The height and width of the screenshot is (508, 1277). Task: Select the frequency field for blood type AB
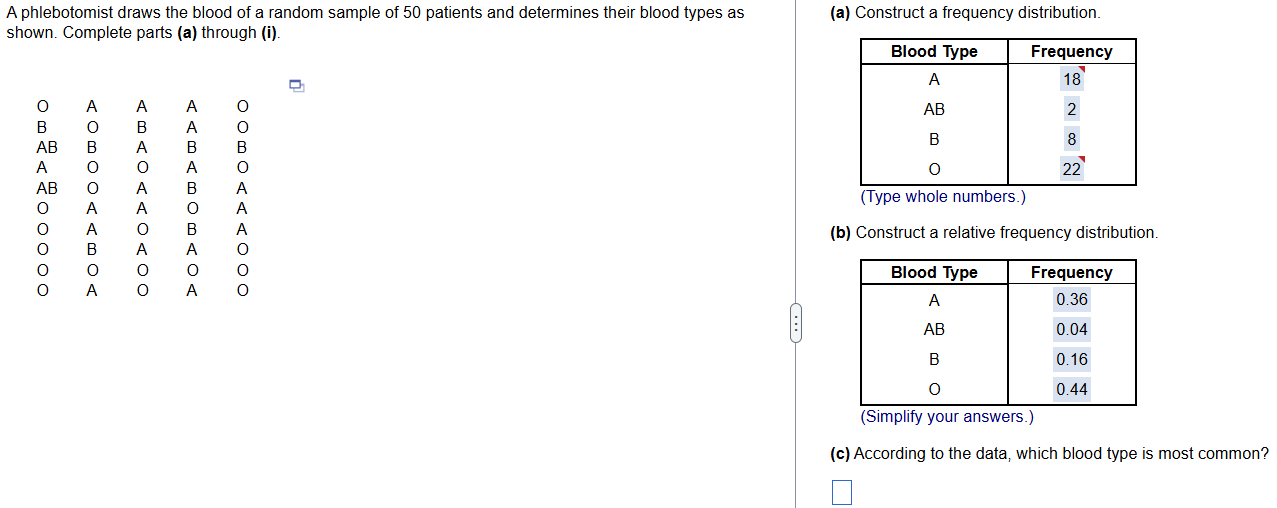1071,110
